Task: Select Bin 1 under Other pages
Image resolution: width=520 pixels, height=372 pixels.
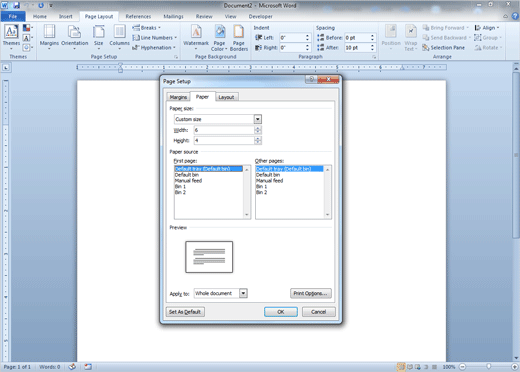Action: tap(261, 187)
